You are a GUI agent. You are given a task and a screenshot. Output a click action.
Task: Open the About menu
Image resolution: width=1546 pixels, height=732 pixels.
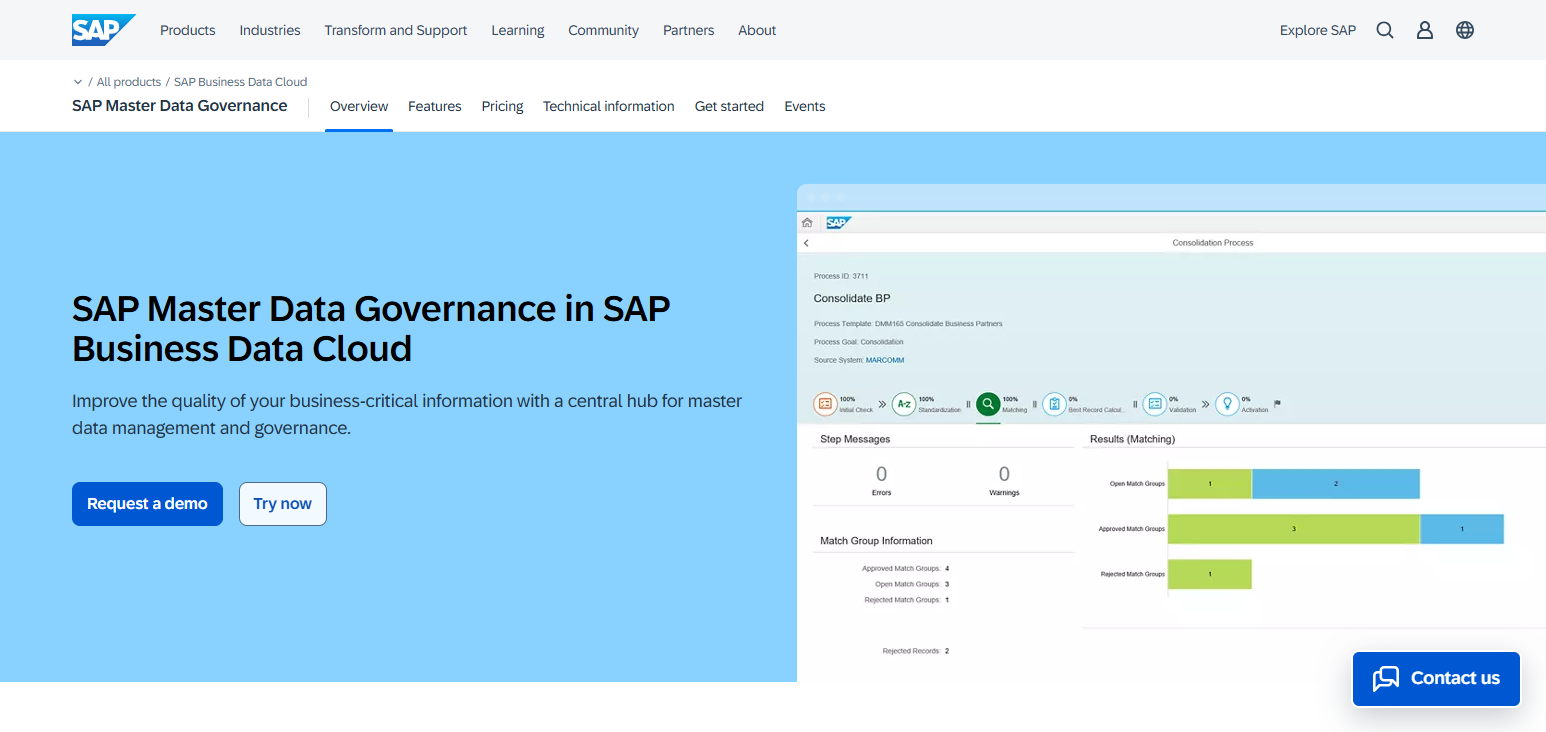[757, 30]
